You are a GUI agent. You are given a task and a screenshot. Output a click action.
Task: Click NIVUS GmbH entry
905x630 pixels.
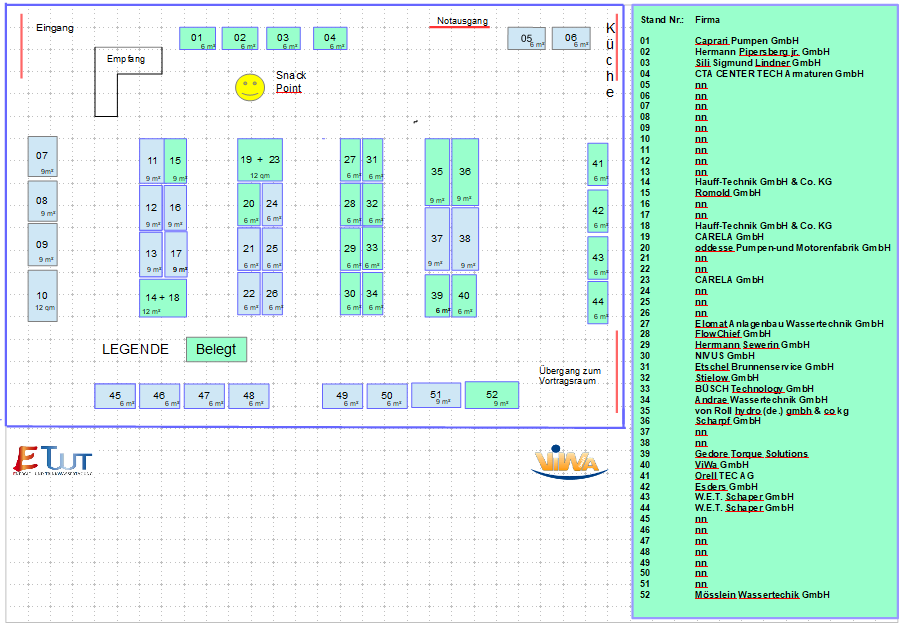724,356
